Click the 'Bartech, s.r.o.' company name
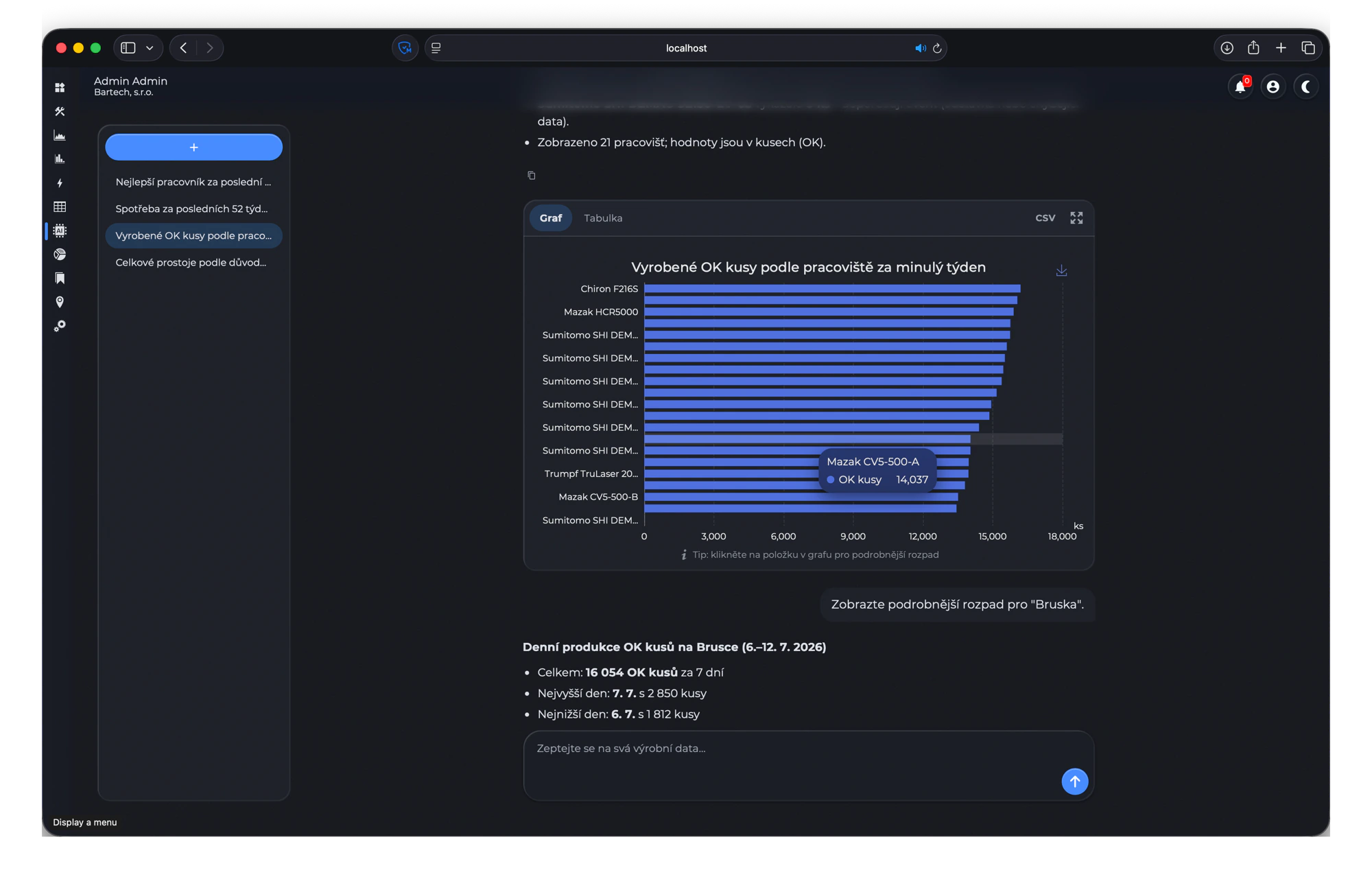This screenshot has width=1372, height=892. click(123, 93)
